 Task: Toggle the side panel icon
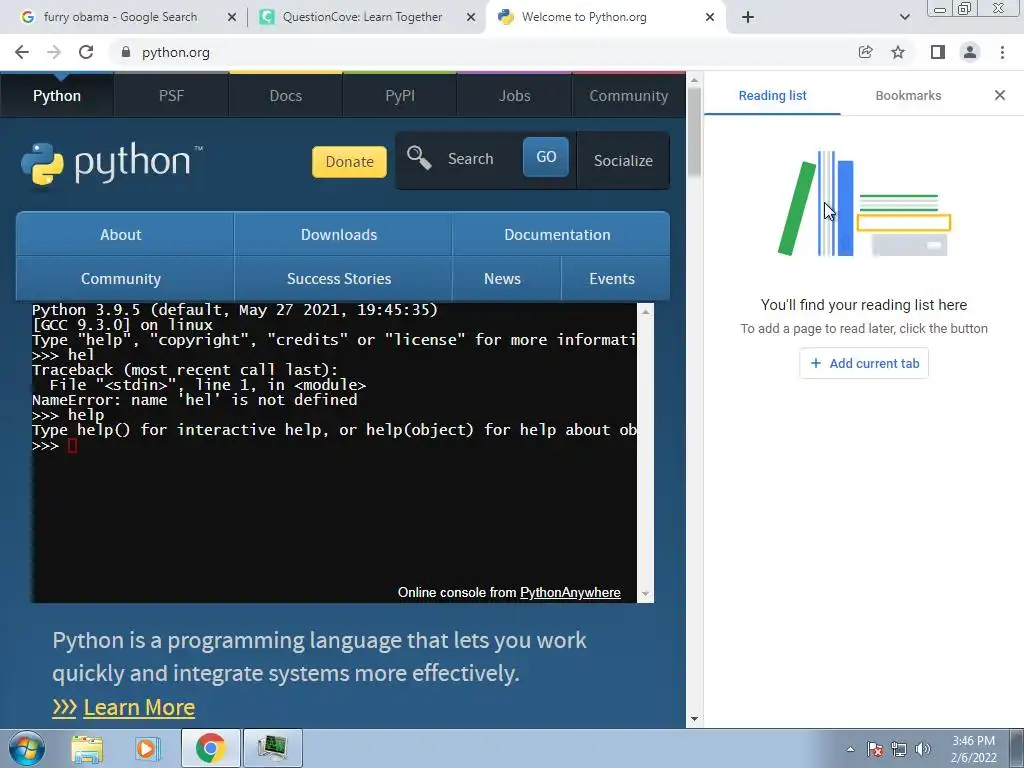point(938,52)
